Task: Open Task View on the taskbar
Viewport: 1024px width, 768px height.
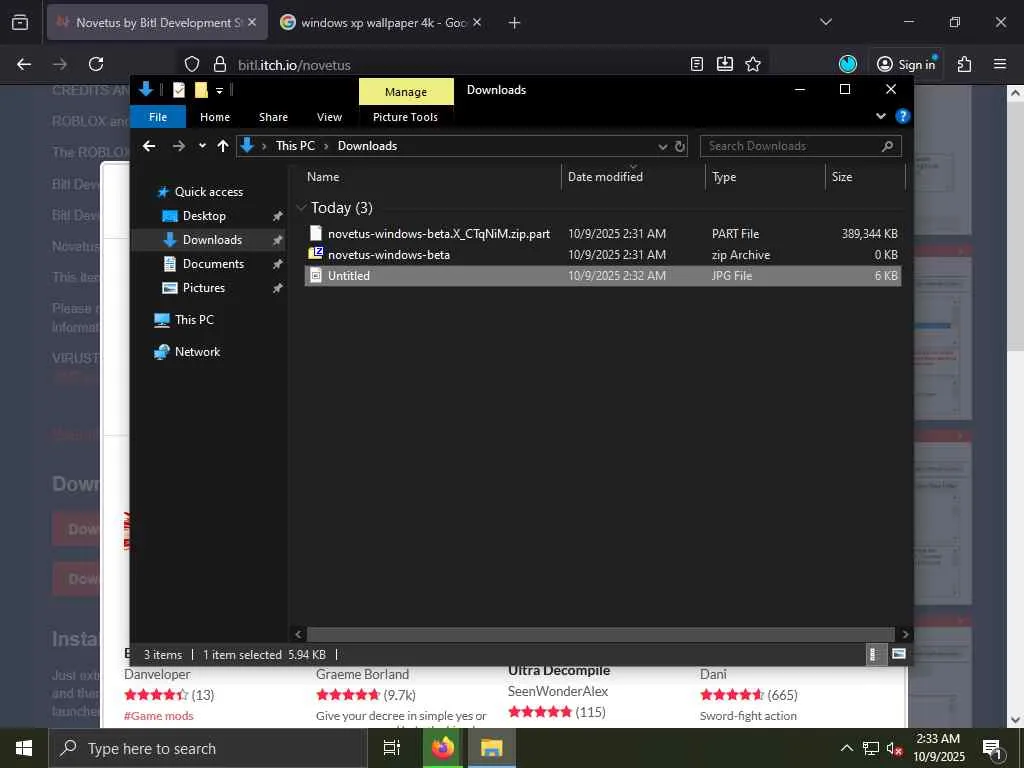Action: tap(391, 748)
